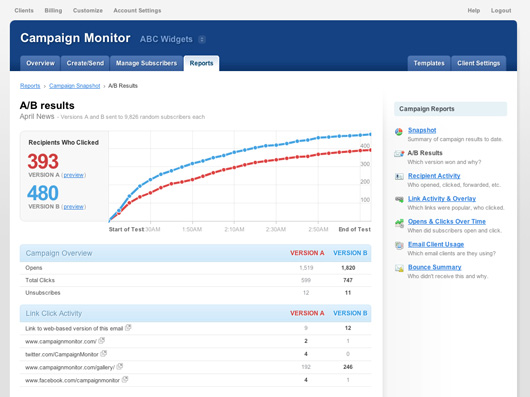Open Clients in the top menu
The image size is (530, 397).
pyautogui.click(x=24, y=10)
